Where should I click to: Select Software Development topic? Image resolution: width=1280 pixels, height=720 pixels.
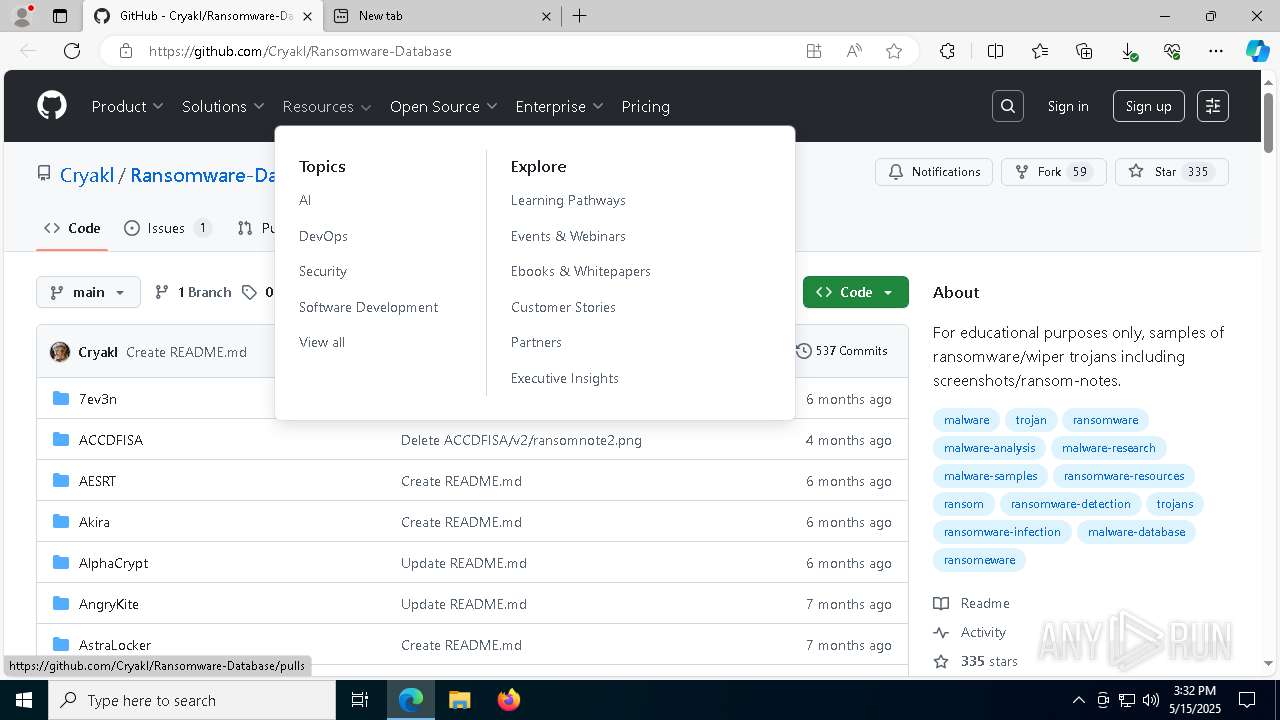click(x=368, y=307)
